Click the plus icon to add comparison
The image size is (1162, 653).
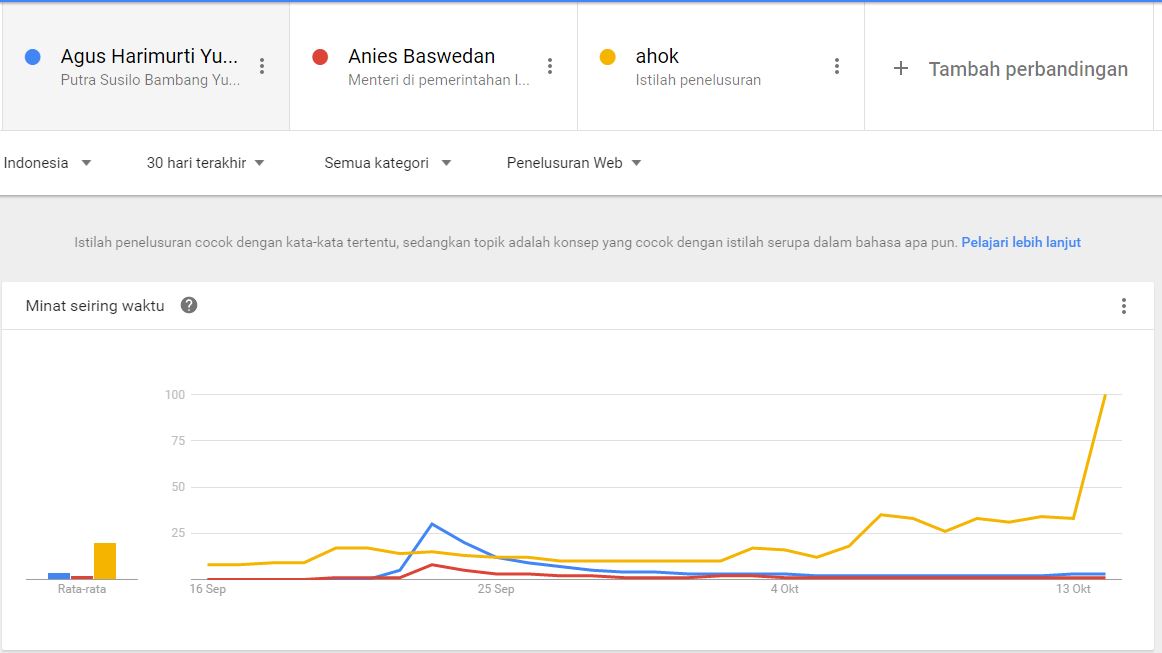(900, 68)
